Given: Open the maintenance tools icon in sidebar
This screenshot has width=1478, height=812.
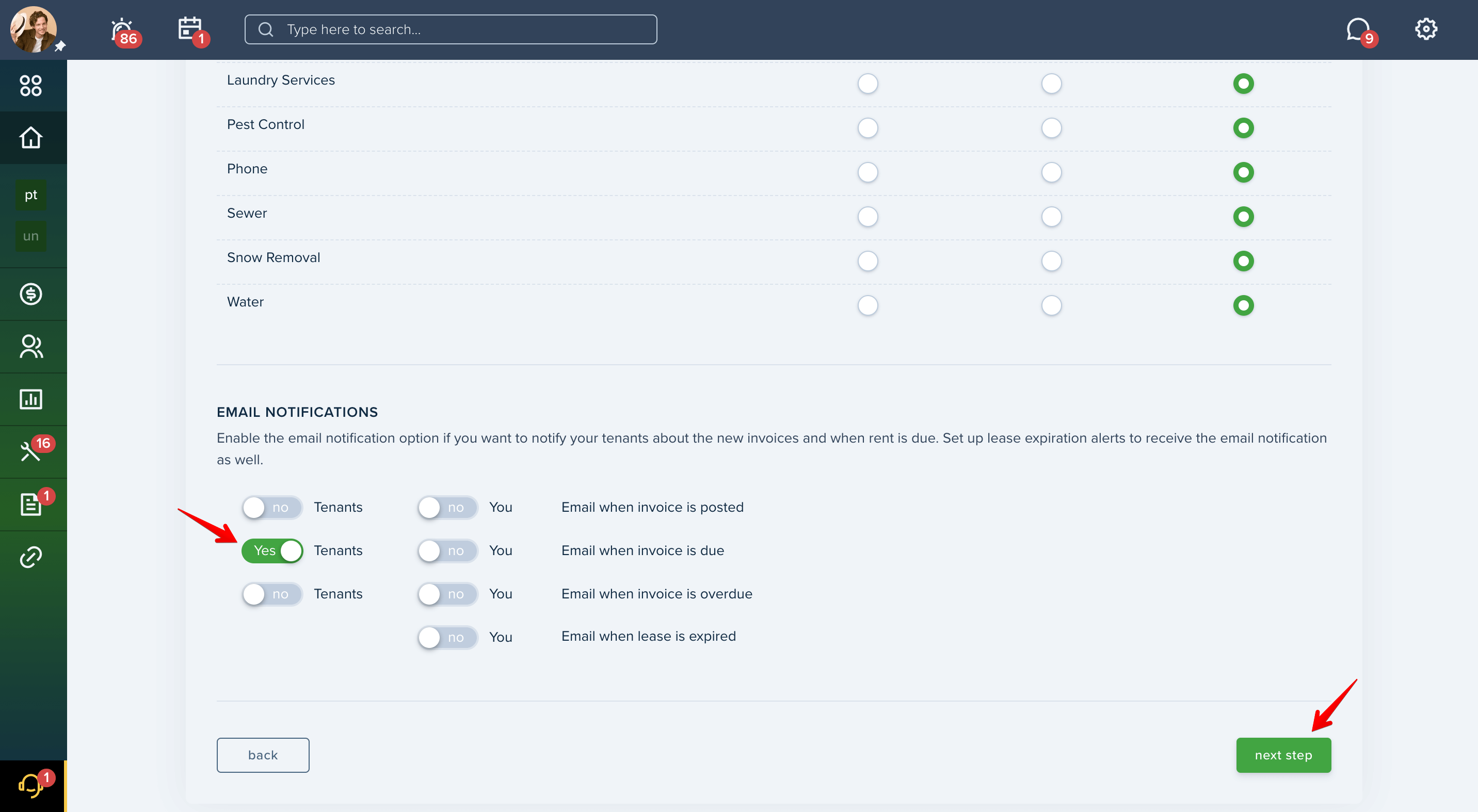Looking at the screenshot, I should [x=31, y=451].
